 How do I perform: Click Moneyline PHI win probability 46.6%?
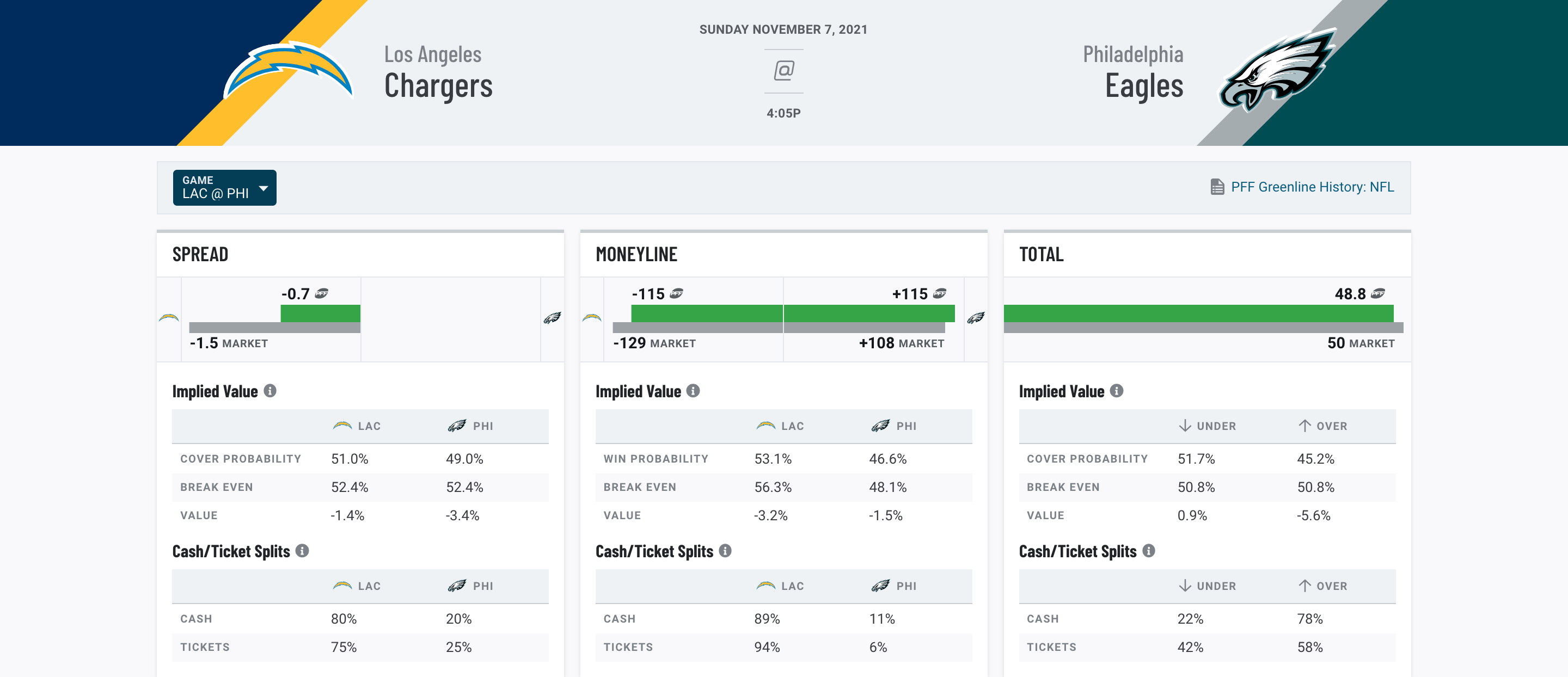coord(887,459)
